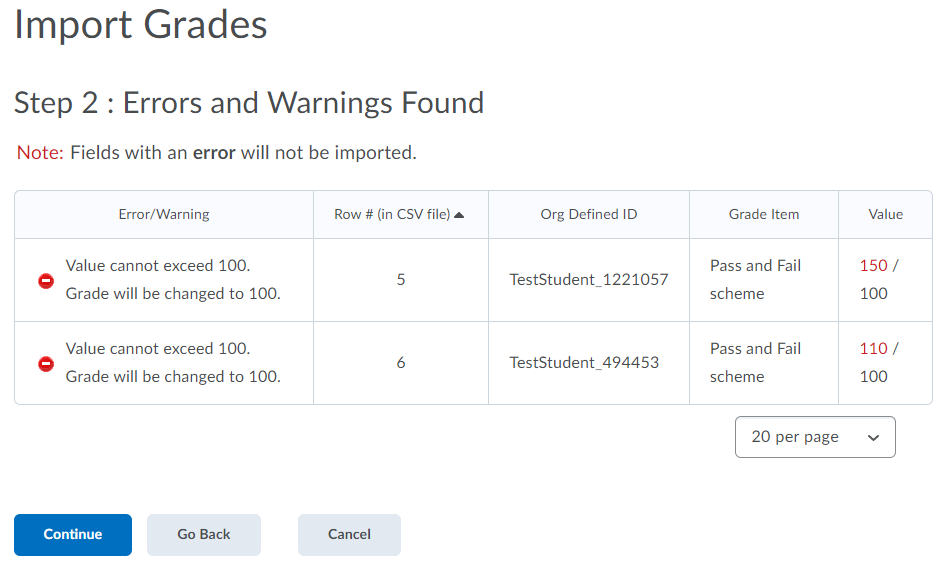Click the chevron in the per page selector
This screenshot has height=569, width=948.
(873, 438)
